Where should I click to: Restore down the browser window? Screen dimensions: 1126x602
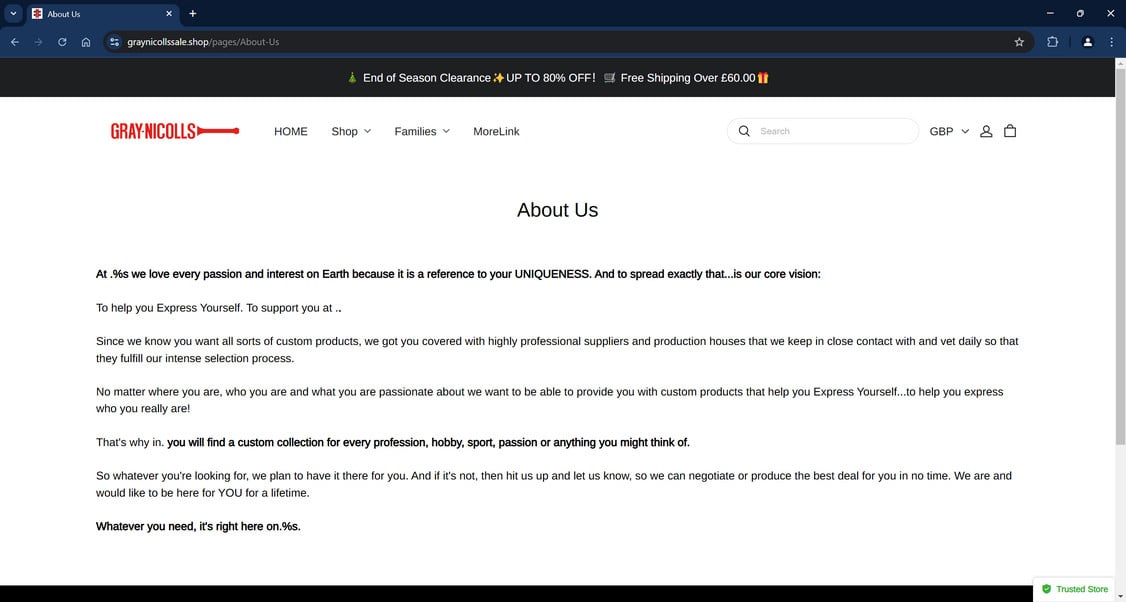click(1080, 14)
